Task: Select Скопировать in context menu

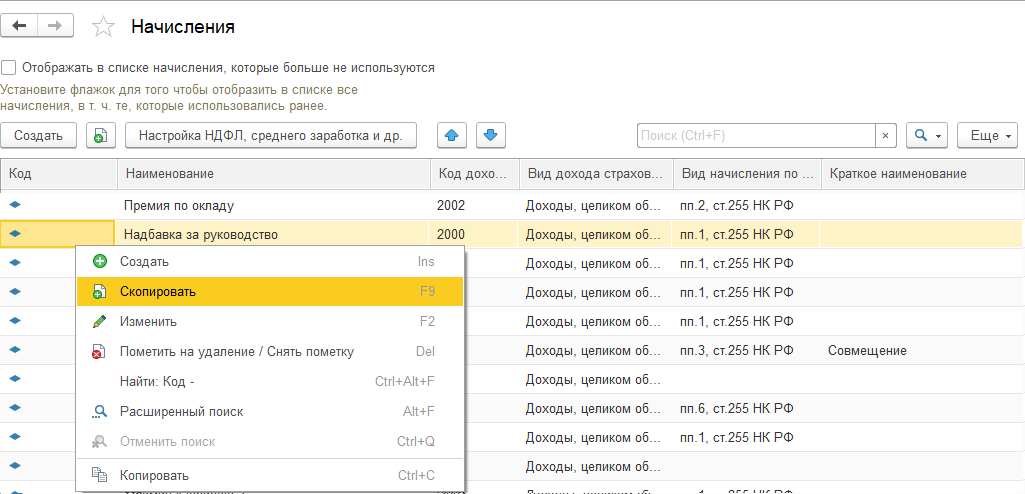Action: 158,292
